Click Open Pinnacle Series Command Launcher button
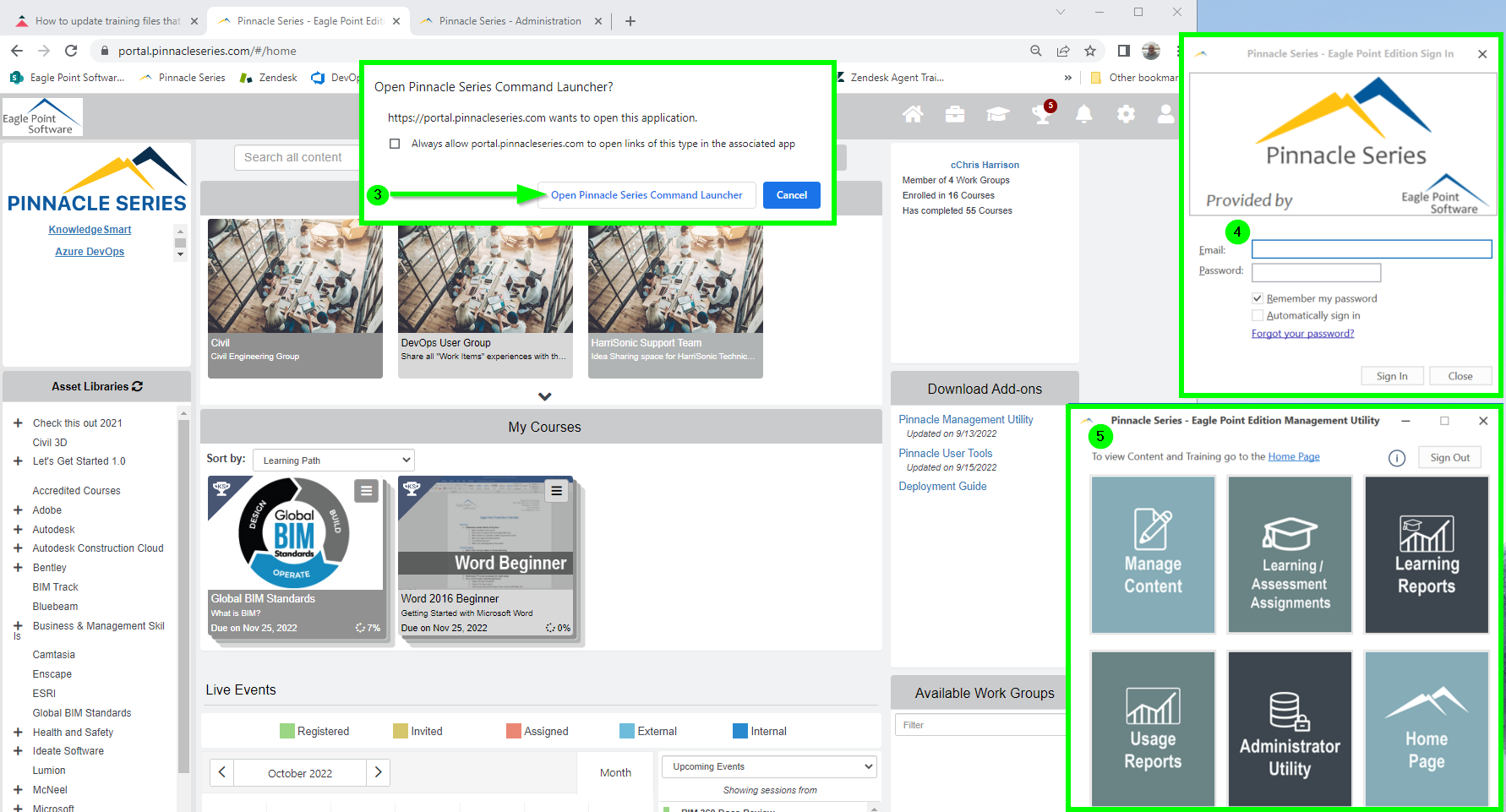The image size is (1506, 812). click(647, 195)
